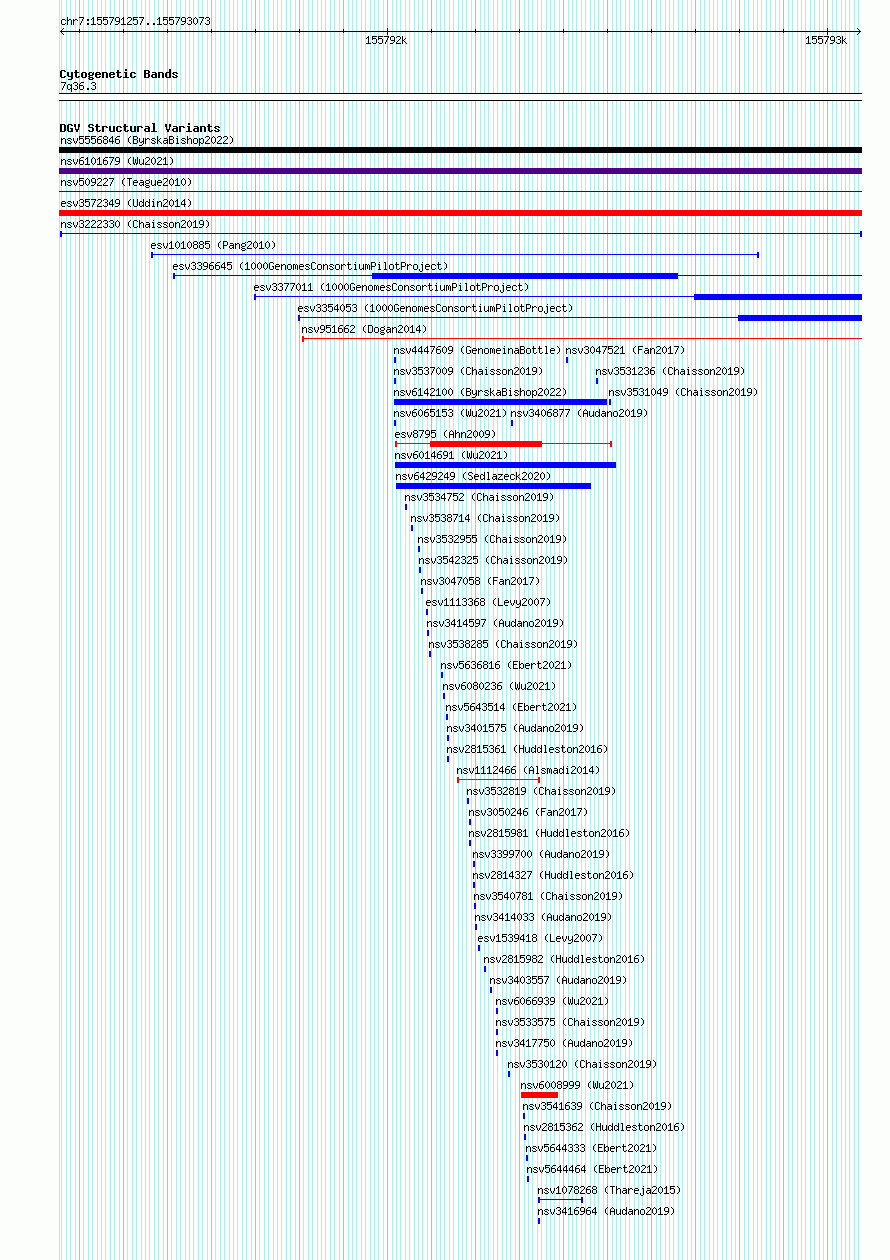Select nsv3401575 (Audano2019) label
Viewport: 890px width, 1260px height.
tap(515, 729)
